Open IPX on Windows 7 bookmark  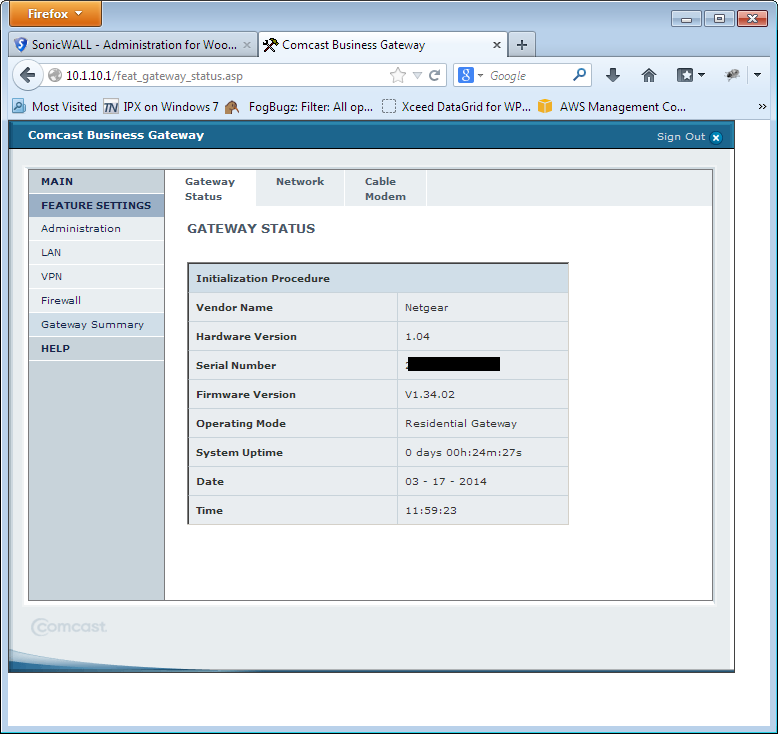[161, 107]
